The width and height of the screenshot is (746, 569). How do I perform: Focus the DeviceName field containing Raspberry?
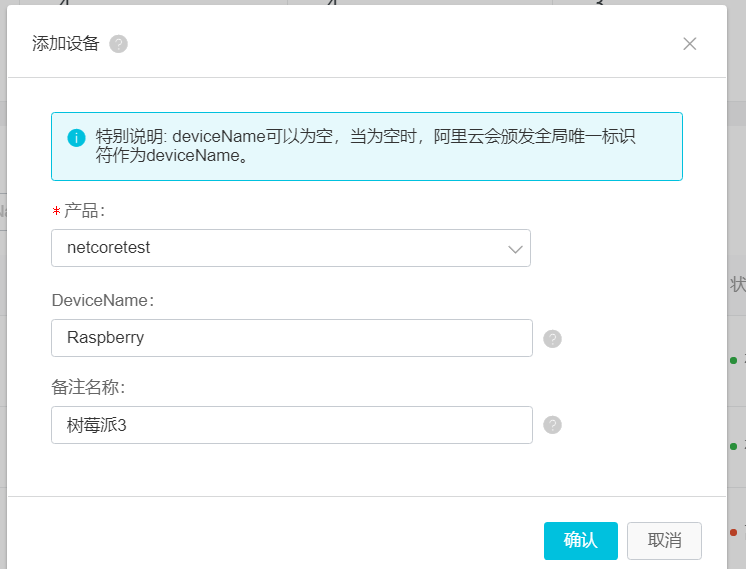pyautogui.click(x=291, y=338)
